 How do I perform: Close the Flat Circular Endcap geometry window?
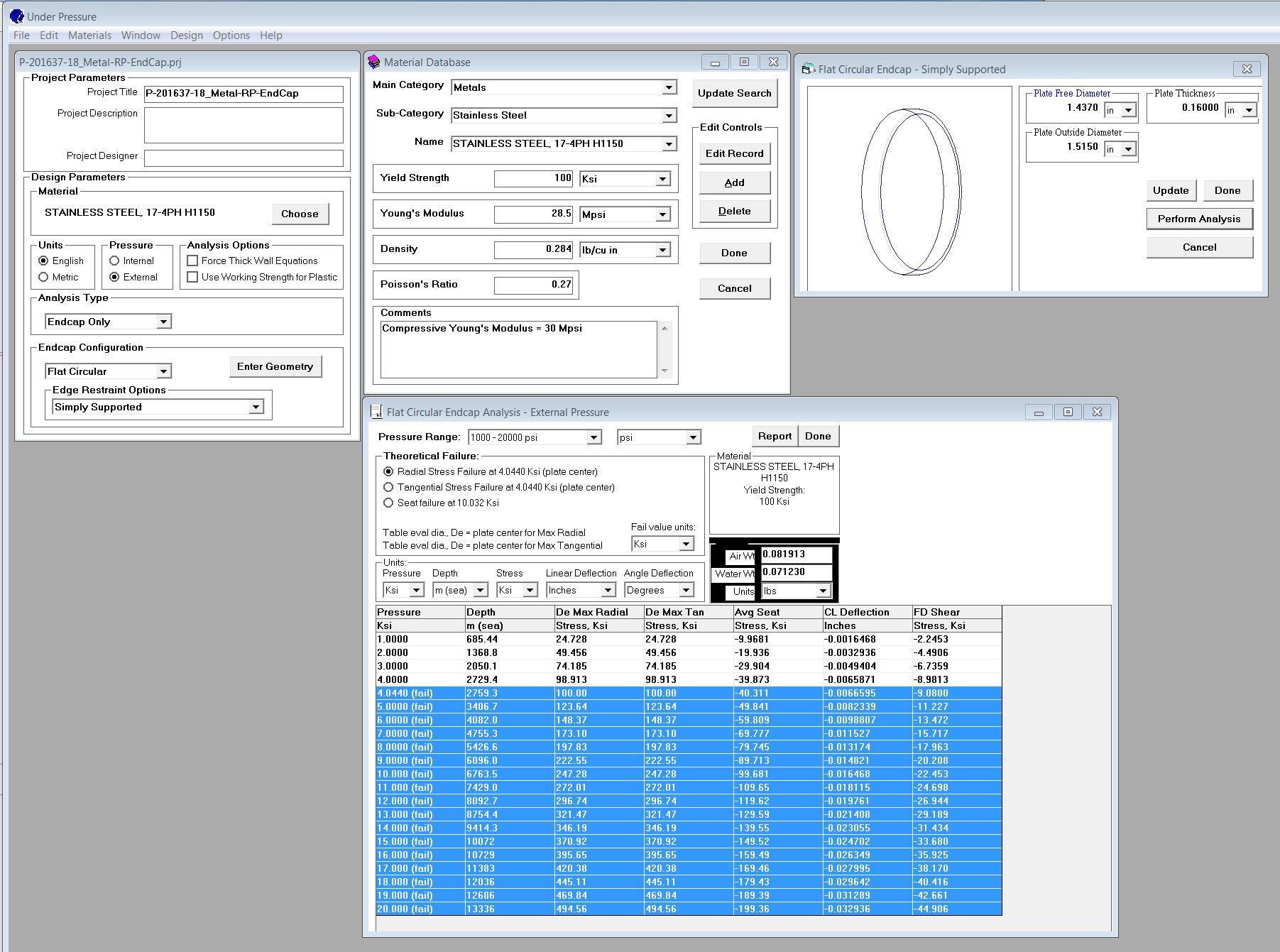(1247, 69)
